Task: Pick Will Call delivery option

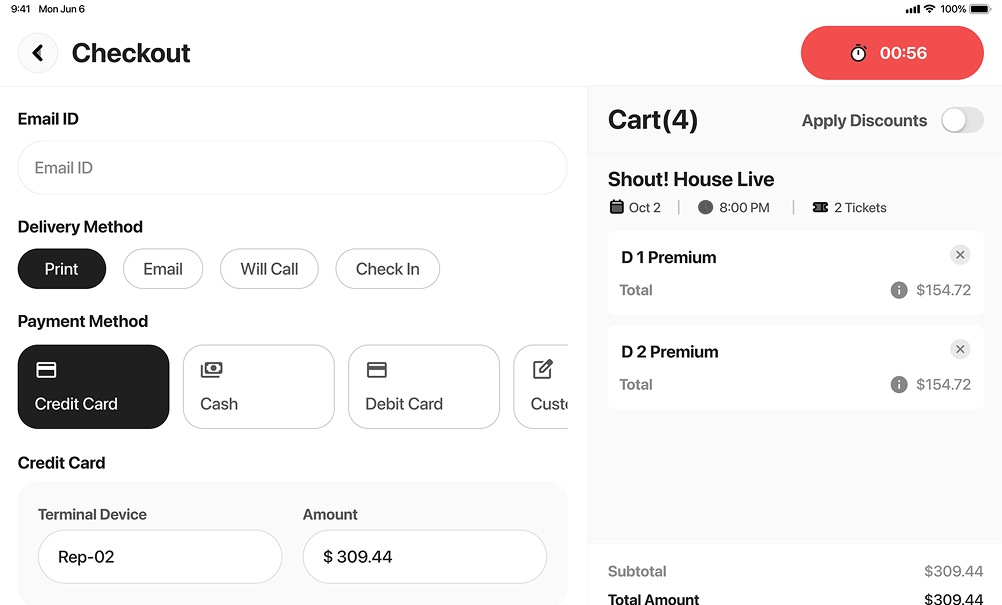Action: click(x=269, y=269)
